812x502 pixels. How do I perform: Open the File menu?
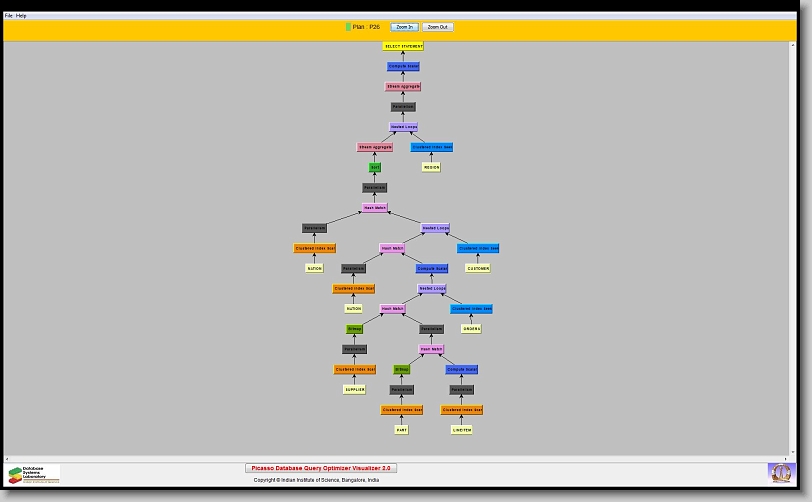(x=9, y=16)
